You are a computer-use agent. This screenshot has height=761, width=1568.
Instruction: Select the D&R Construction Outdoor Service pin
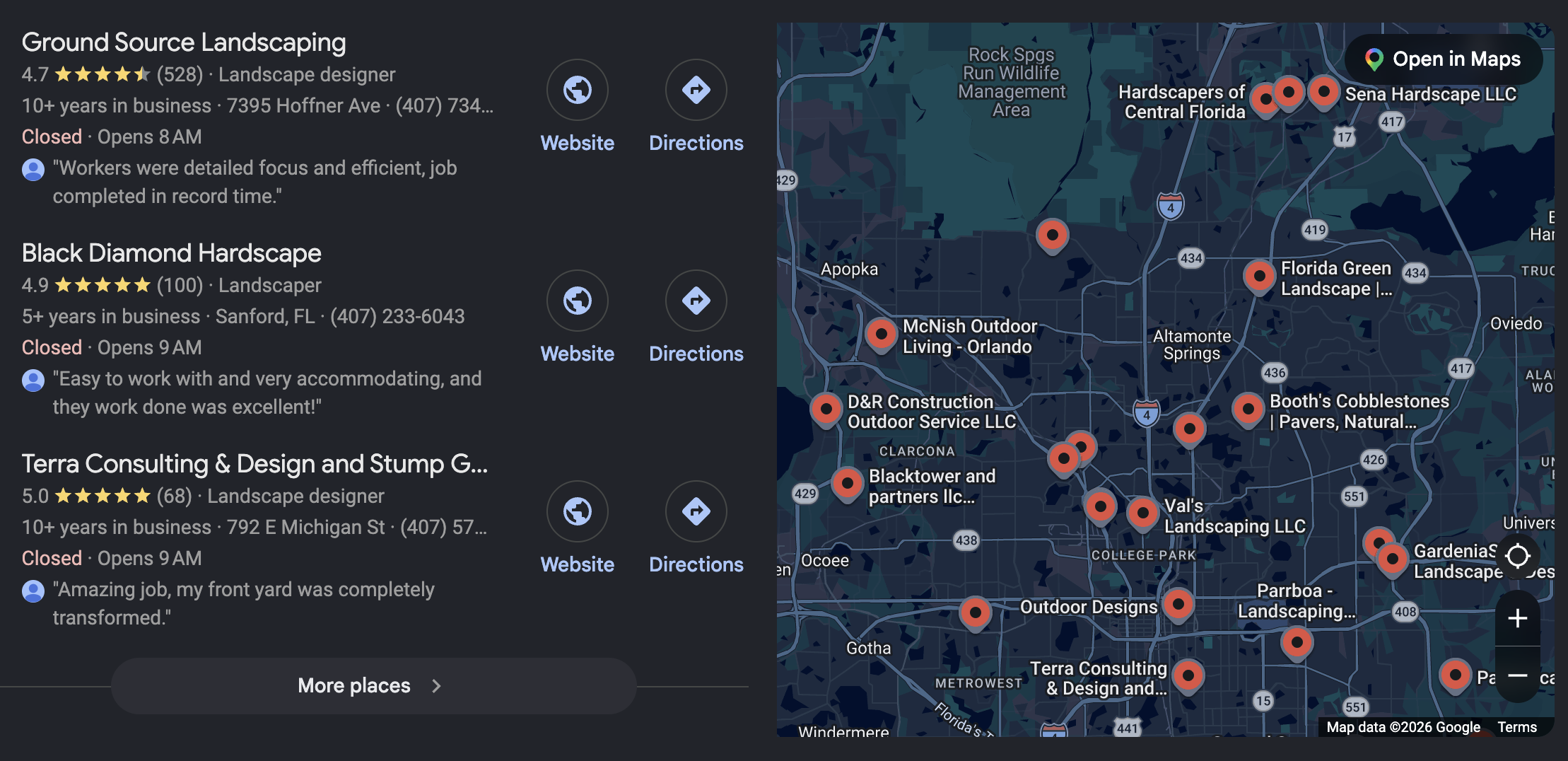tap(826, 410)
